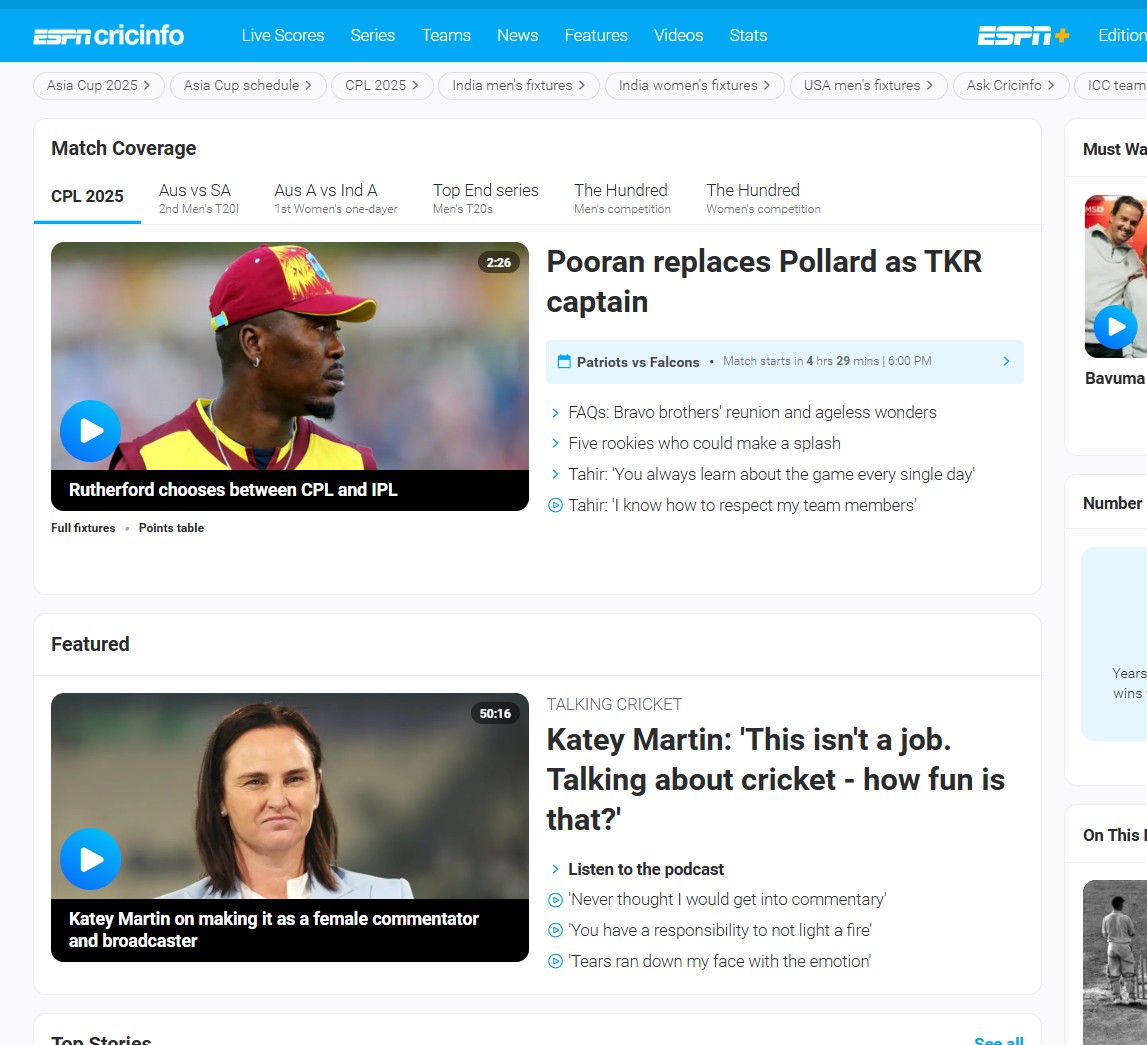Open Features menu
The height and width of the screenshot is (1045, 1147).
[x=596, y=35]
